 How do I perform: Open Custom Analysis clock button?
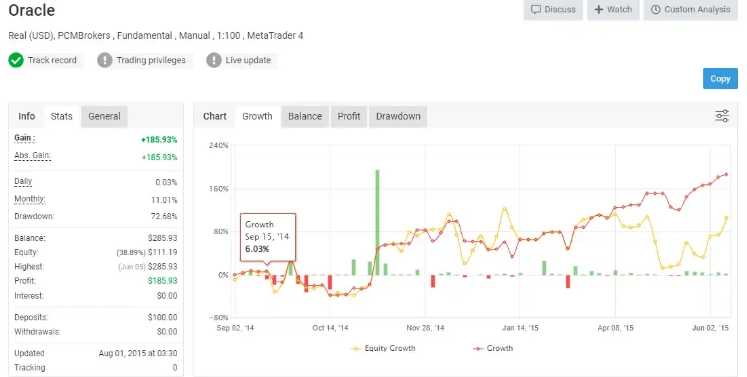[x=691, y=10]
